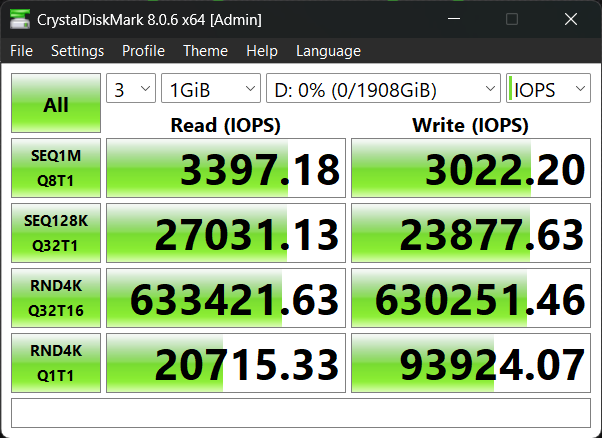
Task: Open the Settings menu
Action: pyautogui.click(x=77, y=51)
